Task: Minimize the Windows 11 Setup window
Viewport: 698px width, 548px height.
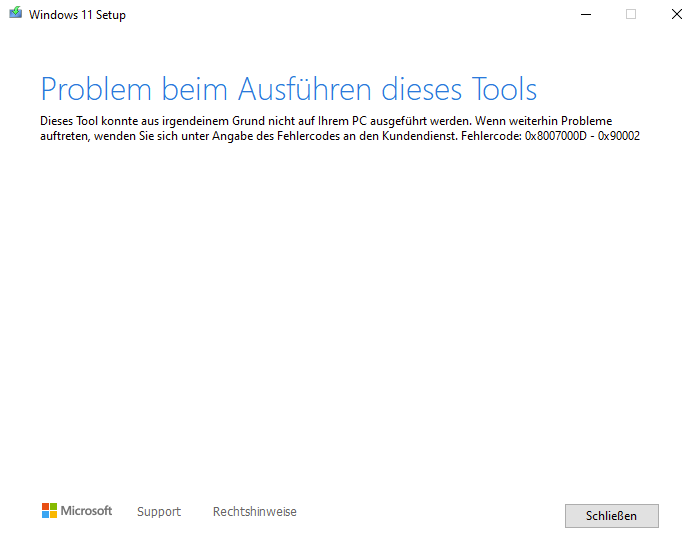Action: tap(586, 14)
